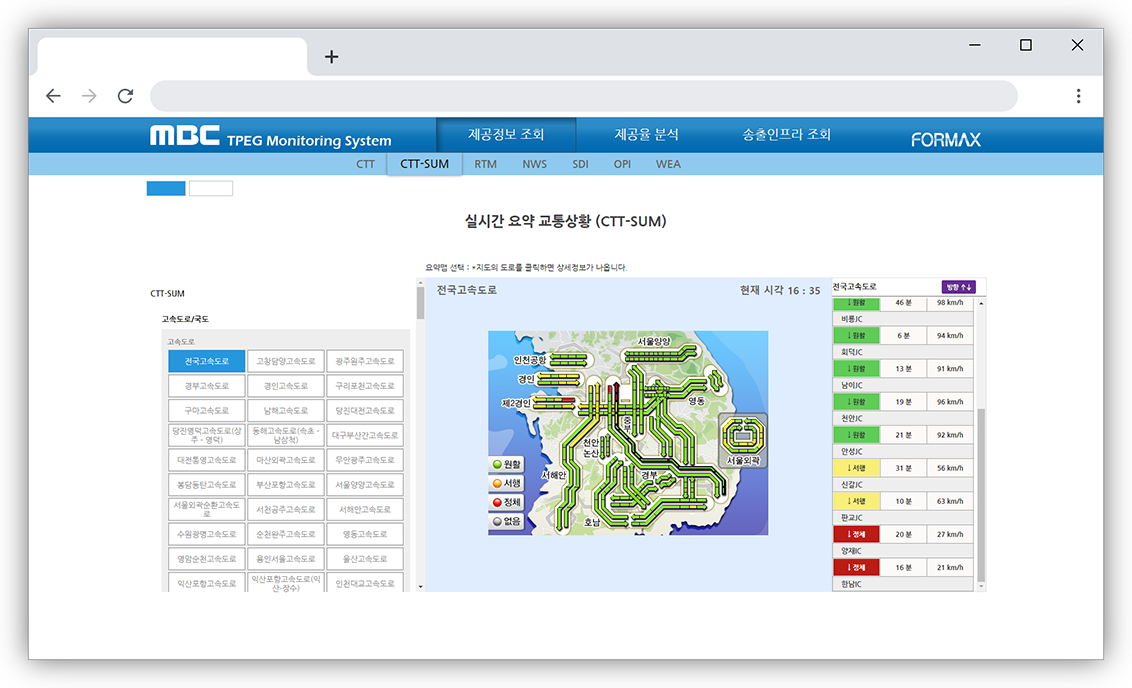Open a new browser tab with plus icon
1132x688 pixels.
point(332,57)
